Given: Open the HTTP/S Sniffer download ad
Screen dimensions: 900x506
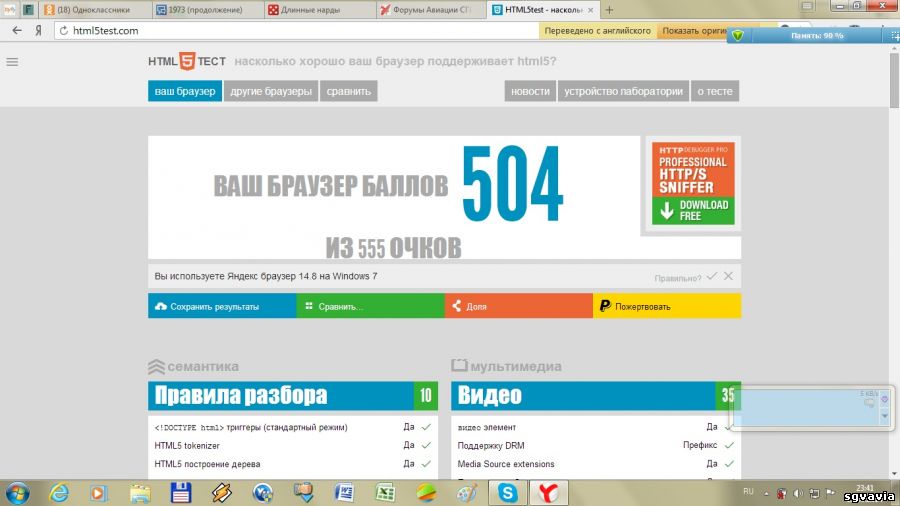Looking at the screenshot, I should (693, 183).
